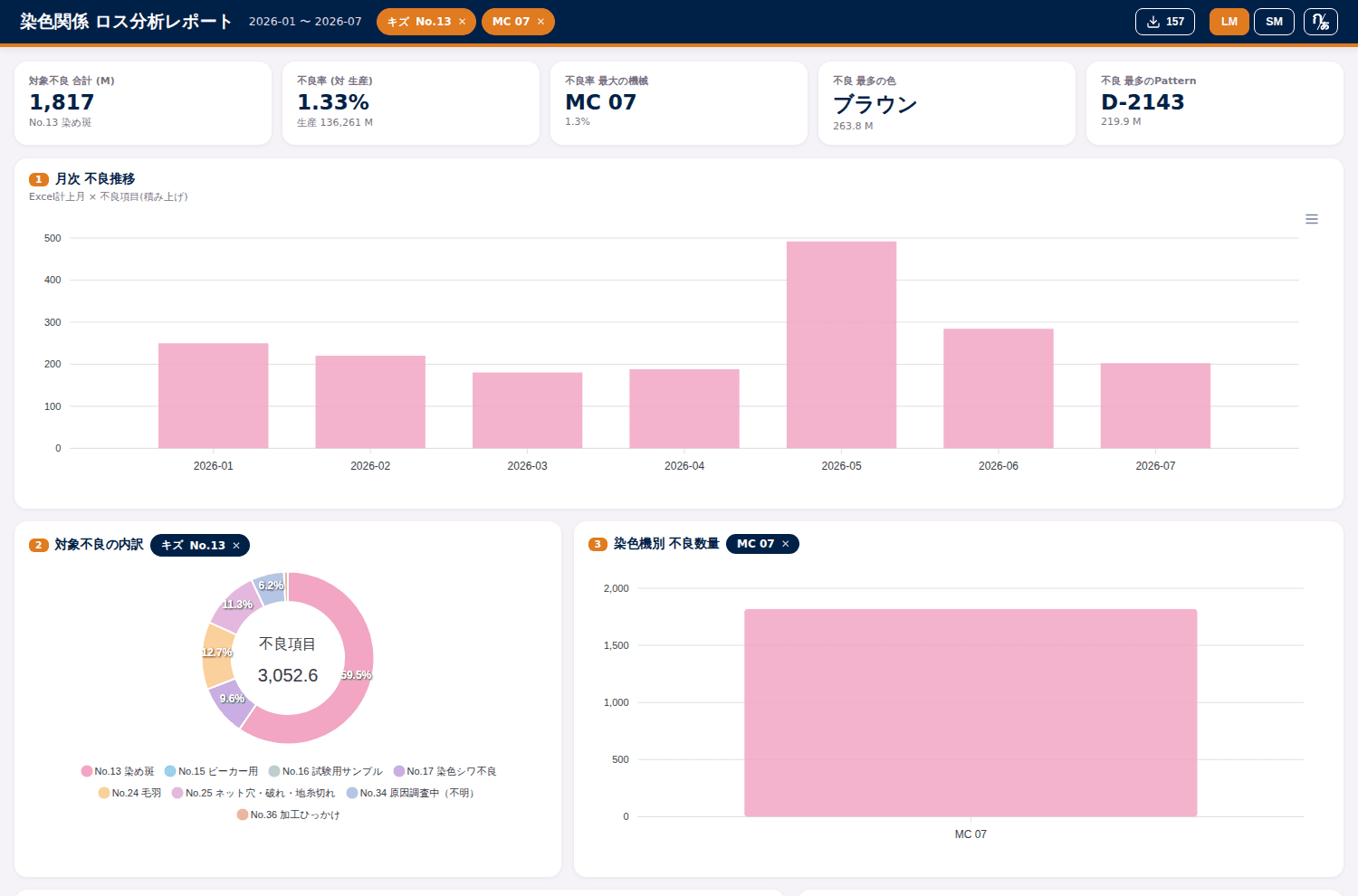Screen dimensions: 1358x896
Task: Open the monthly trend chart hamburger menu
Action: click(1312, 219)
